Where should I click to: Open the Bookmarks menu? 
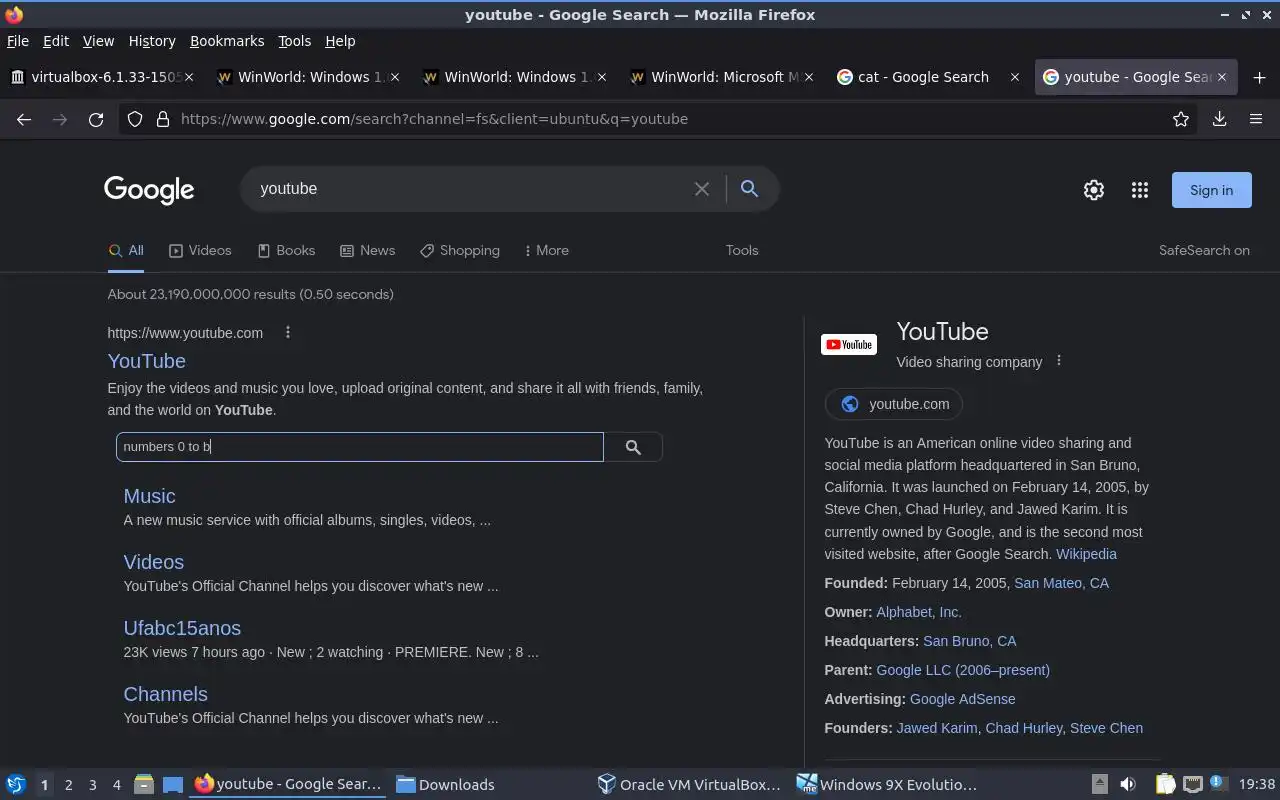227,41
